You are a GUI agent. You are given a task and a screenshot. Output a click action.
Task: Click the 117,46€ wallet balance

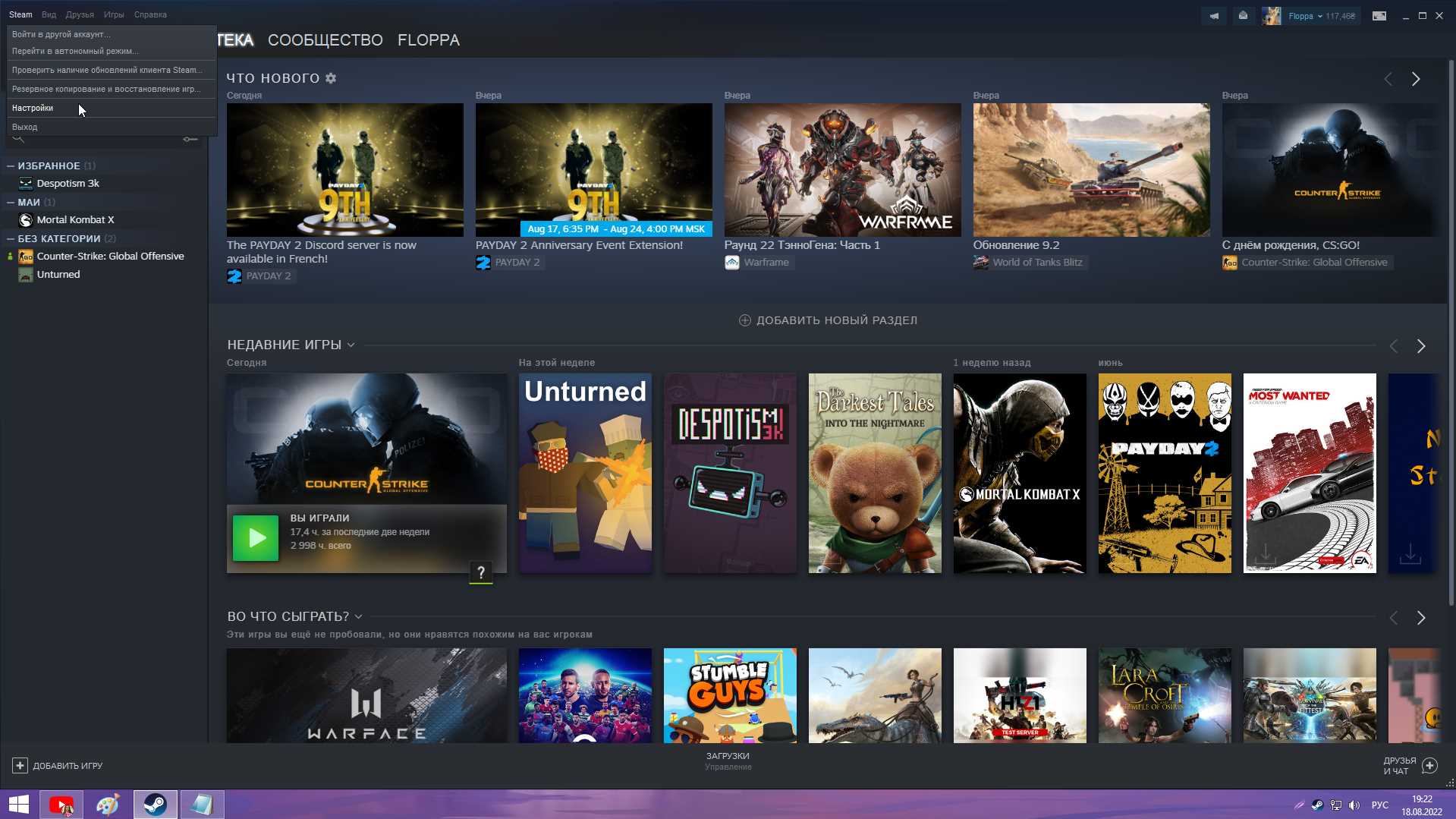(x=1341, y=16)
